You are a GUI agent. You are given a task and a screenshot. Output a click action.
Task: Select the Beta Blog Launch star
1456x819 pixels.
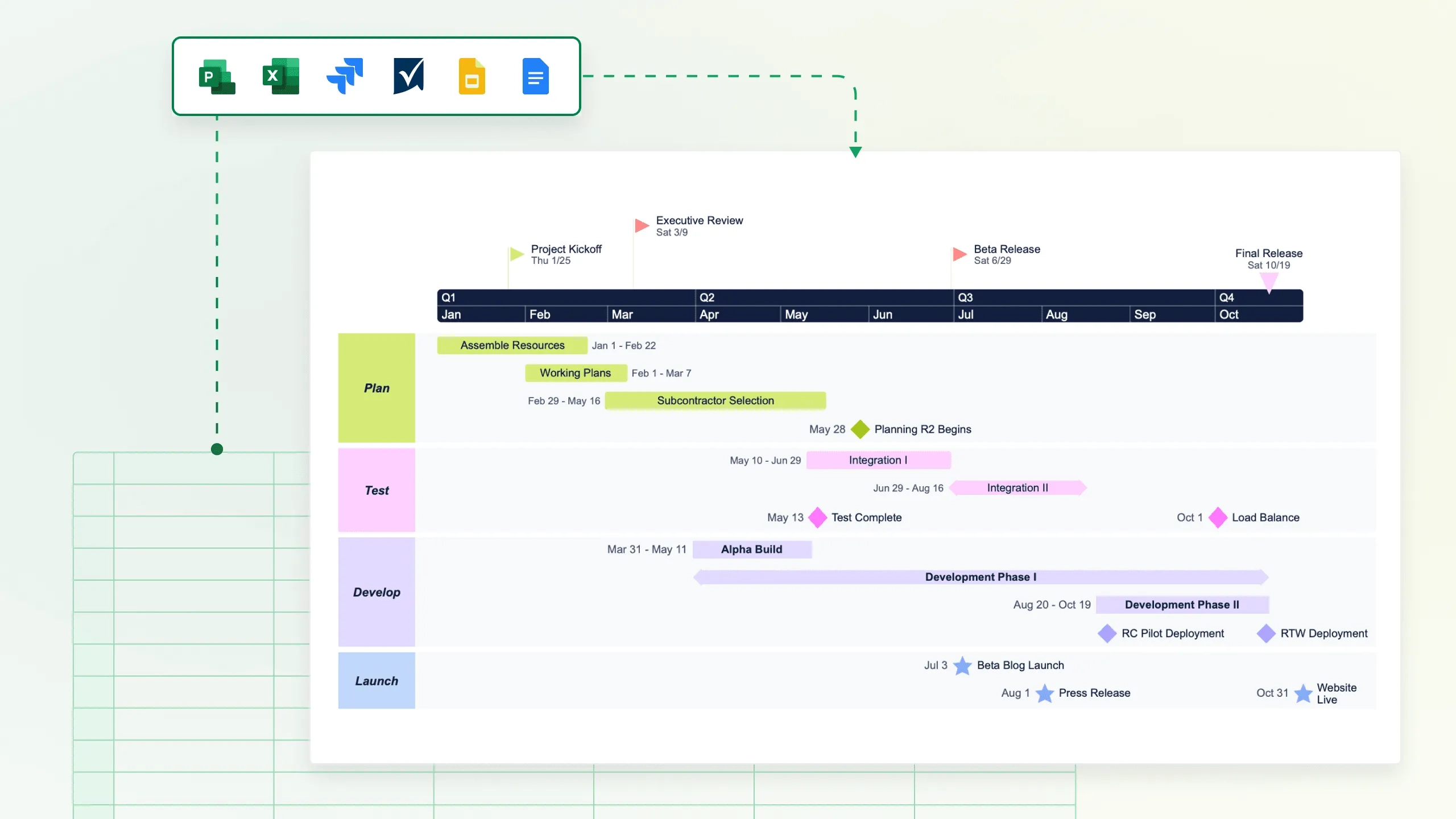point(962,665)
